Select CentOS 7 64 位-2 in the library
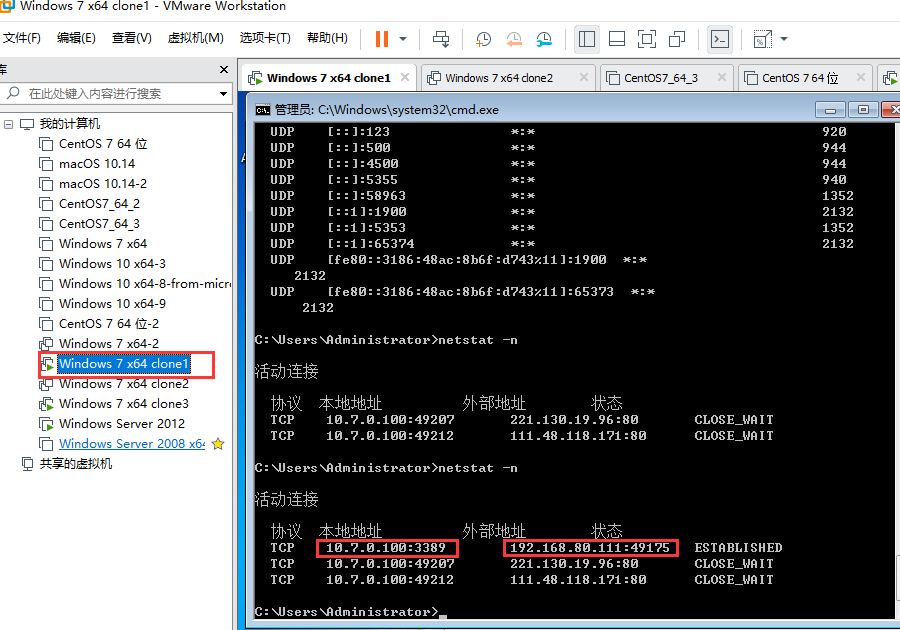 108,324
